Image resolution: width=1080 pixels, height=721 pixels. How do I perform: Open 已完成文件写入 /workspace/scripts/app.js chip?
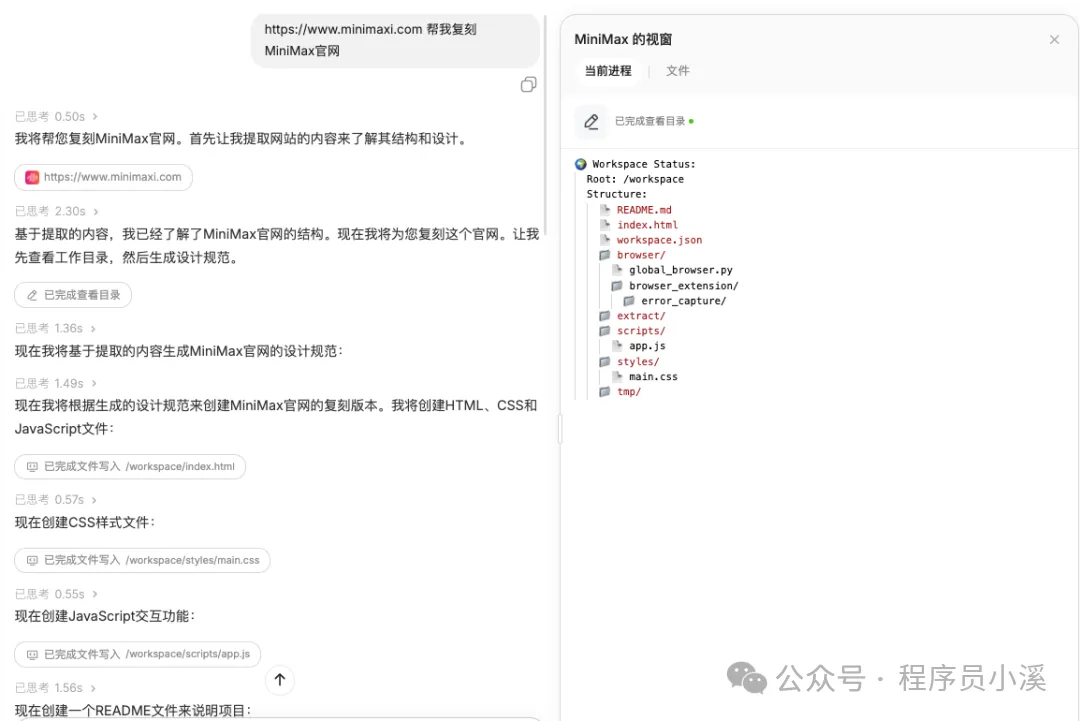coord(138,654)
